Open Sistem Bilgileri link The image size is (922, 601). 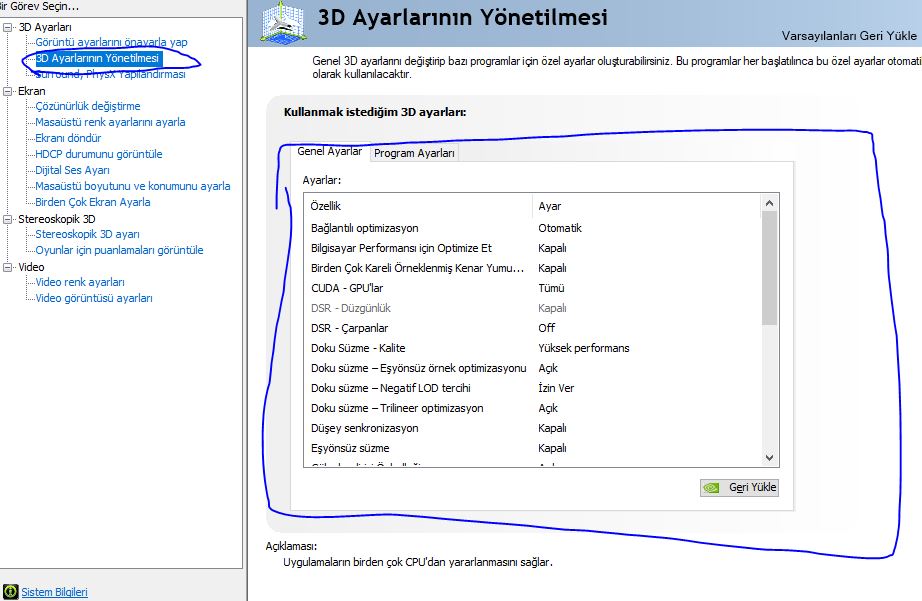54,592
